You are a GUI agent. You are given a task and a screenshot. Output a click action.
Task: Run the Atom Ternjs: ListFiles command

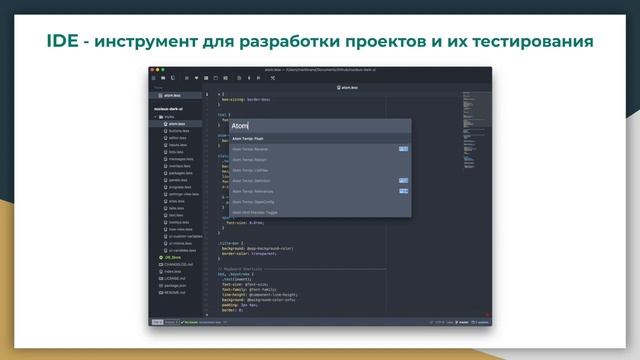coord(320,170)
